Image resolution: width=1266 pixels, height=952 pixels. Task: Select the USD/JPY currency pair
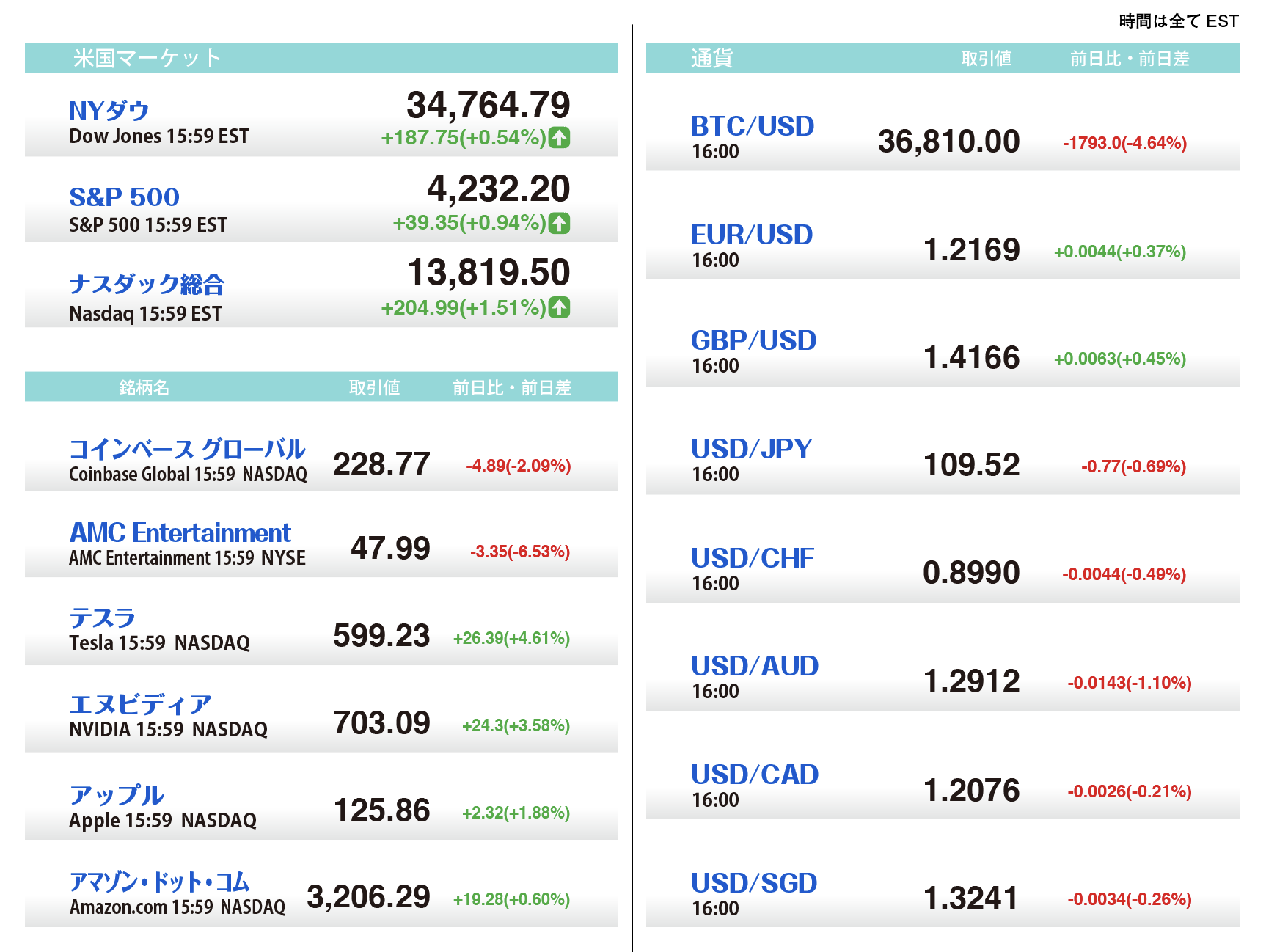(x=751, y=449)
